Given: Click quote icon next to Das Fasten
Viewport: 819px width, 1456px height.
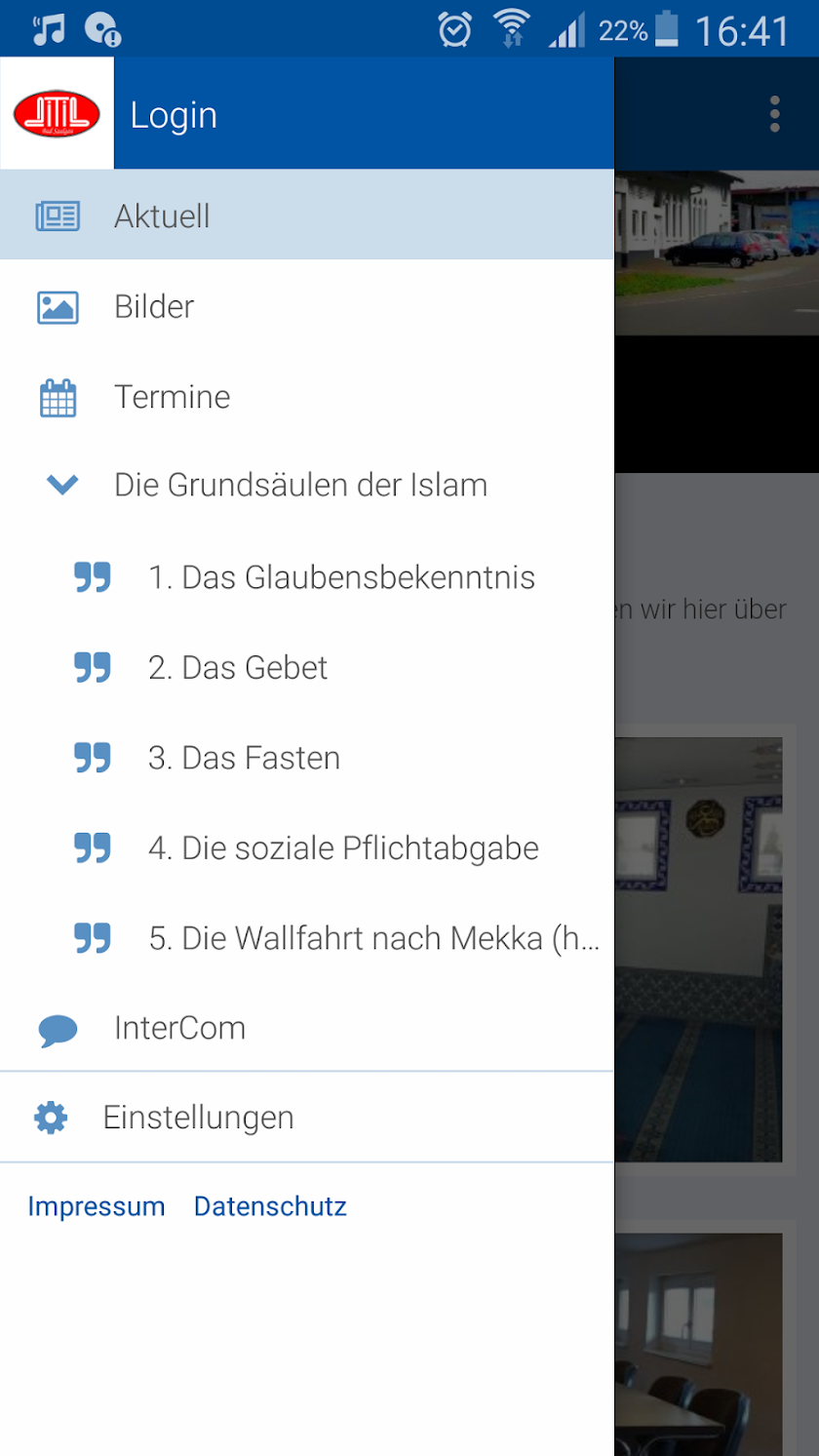Looking at the screenshot, I should click(x=93, y=758).
